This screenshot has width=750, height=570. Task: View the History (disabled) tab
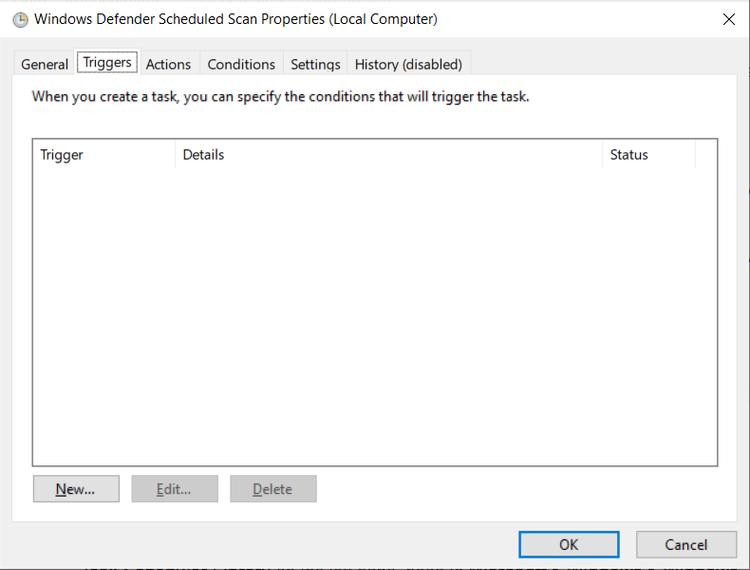tap(408, 64)
